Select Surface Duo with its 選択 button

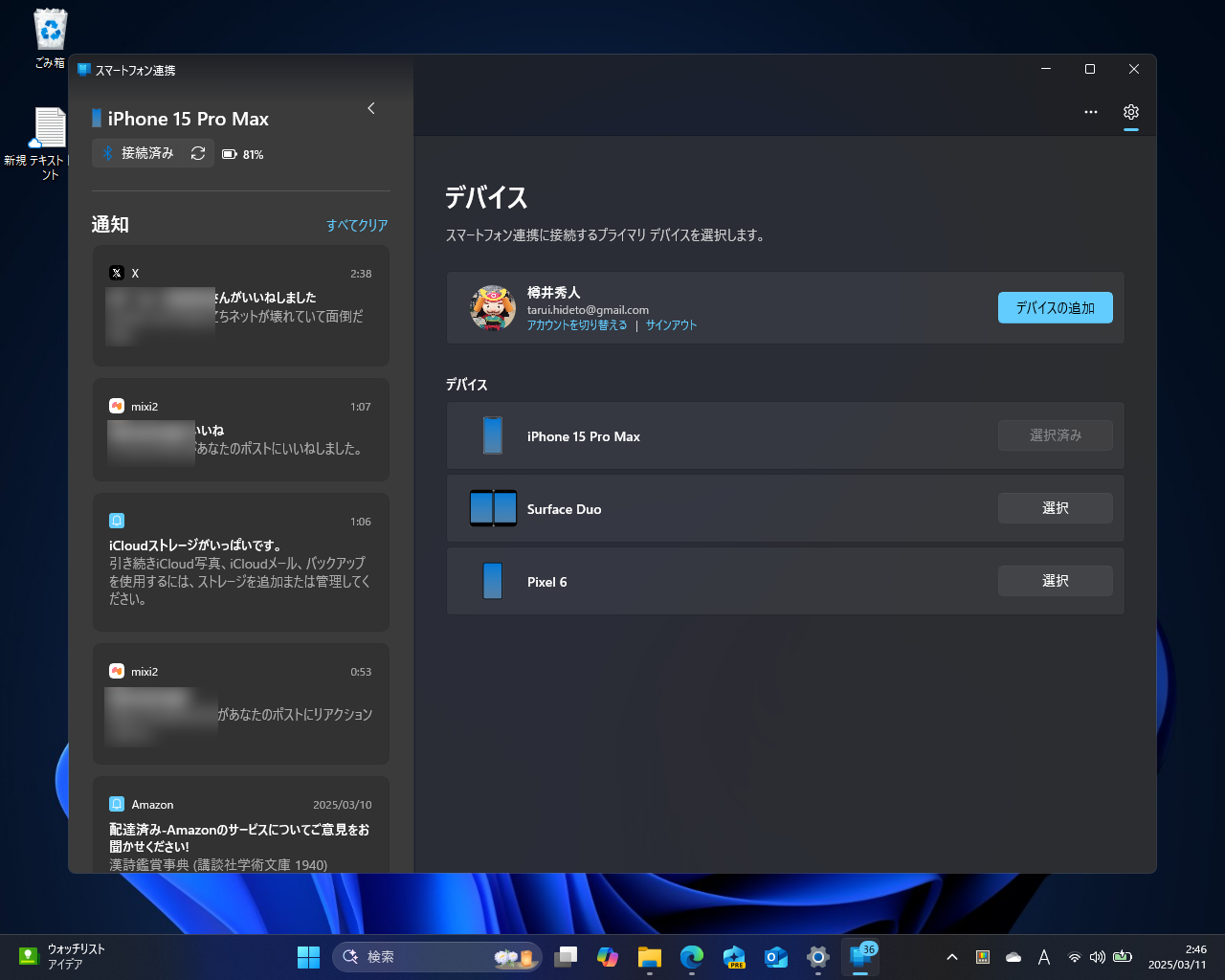[x=1056, y=508]
